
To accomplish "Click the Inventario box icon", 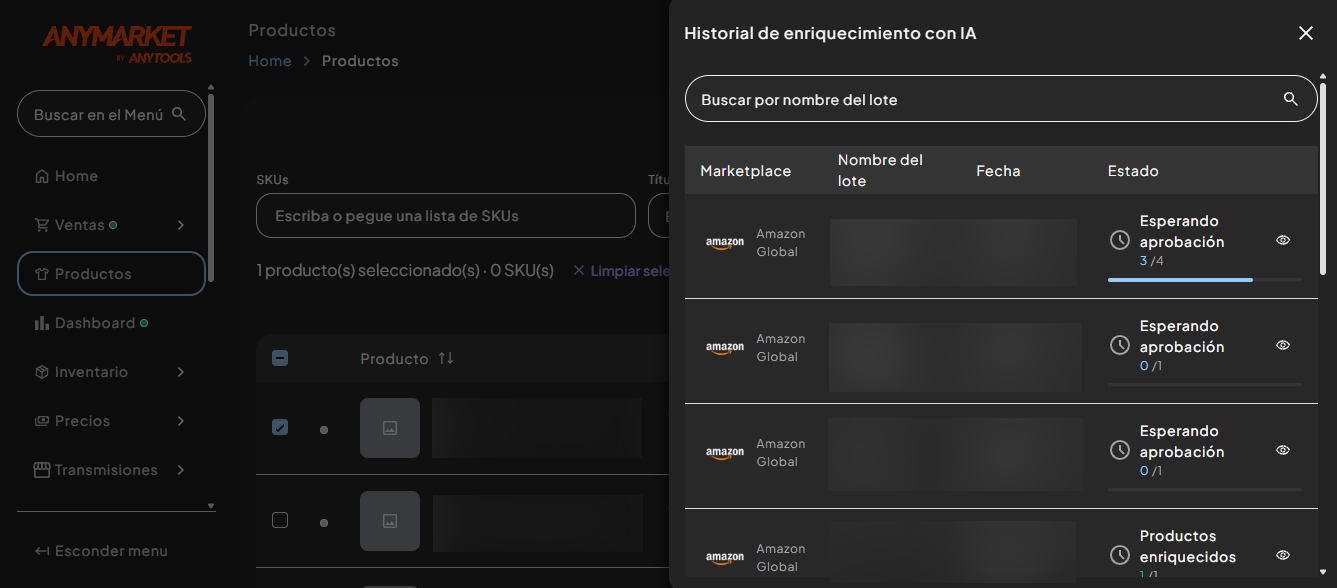I will tap(42, 372).
